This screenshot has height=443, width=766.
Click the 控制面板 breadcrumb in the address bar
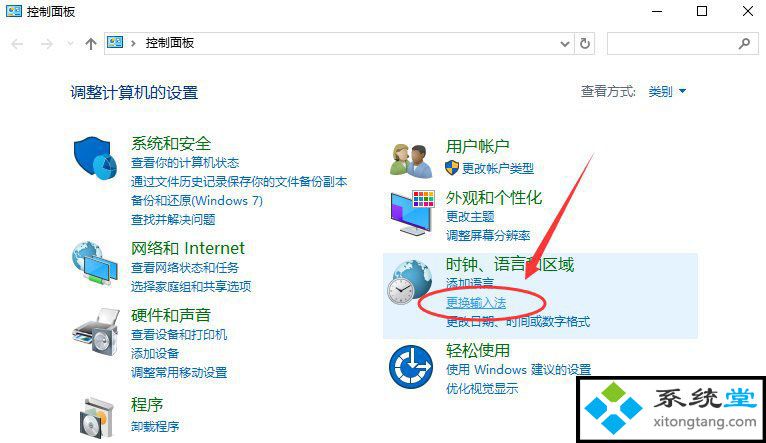170,43
